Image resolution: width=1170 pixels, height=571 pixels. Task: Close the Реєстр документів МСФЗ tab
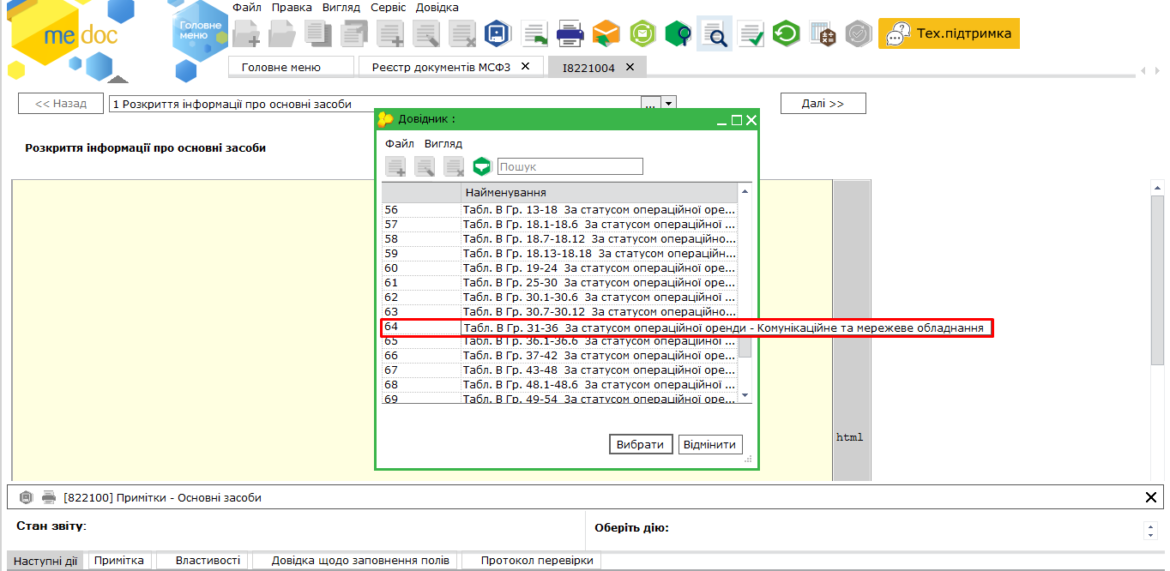[x=525, y=66]
